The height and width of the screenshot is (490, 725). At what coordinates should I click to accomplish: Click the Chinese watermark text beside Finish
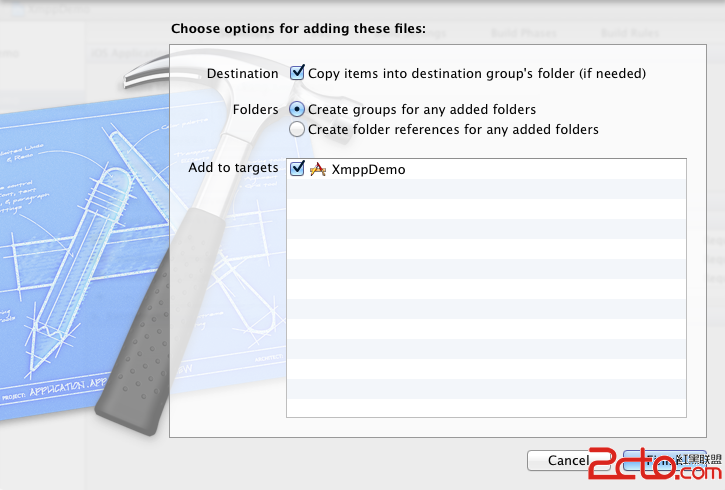685,460
